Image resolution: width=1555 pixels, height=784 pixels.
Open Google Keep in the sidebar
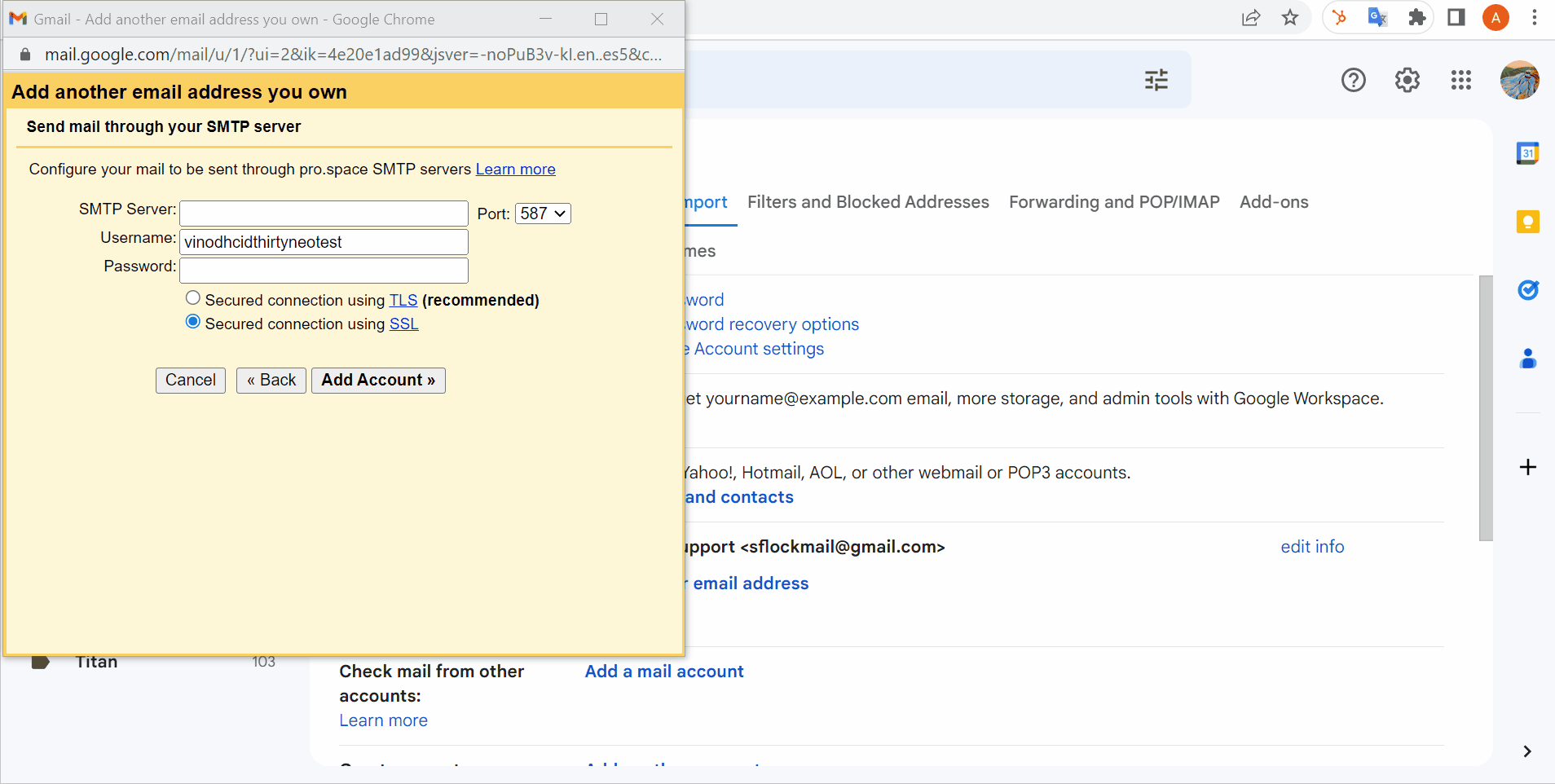click(x=1528, y=221)
